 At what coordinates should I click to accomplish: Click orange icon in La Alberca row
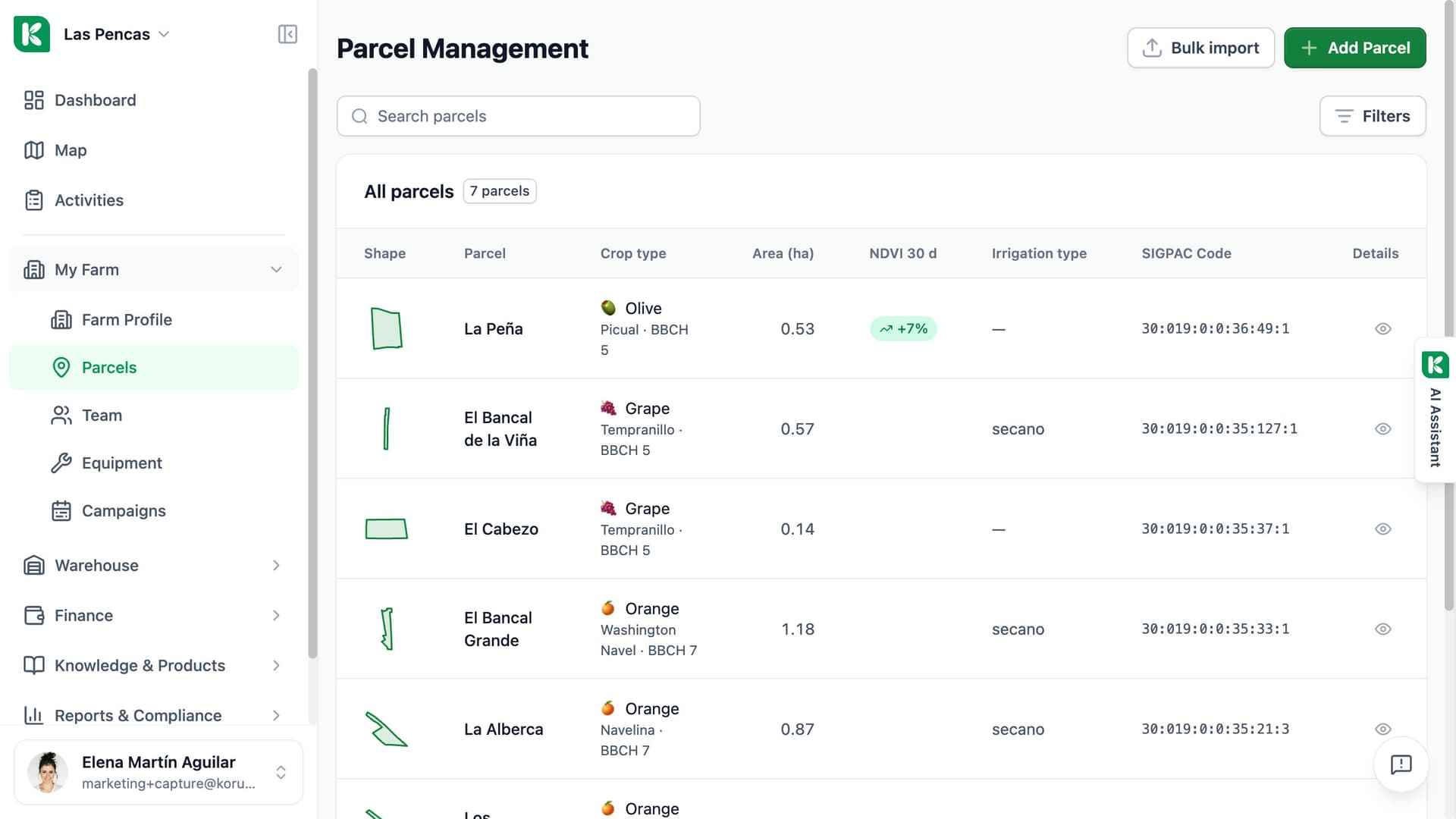coord(608,708)
